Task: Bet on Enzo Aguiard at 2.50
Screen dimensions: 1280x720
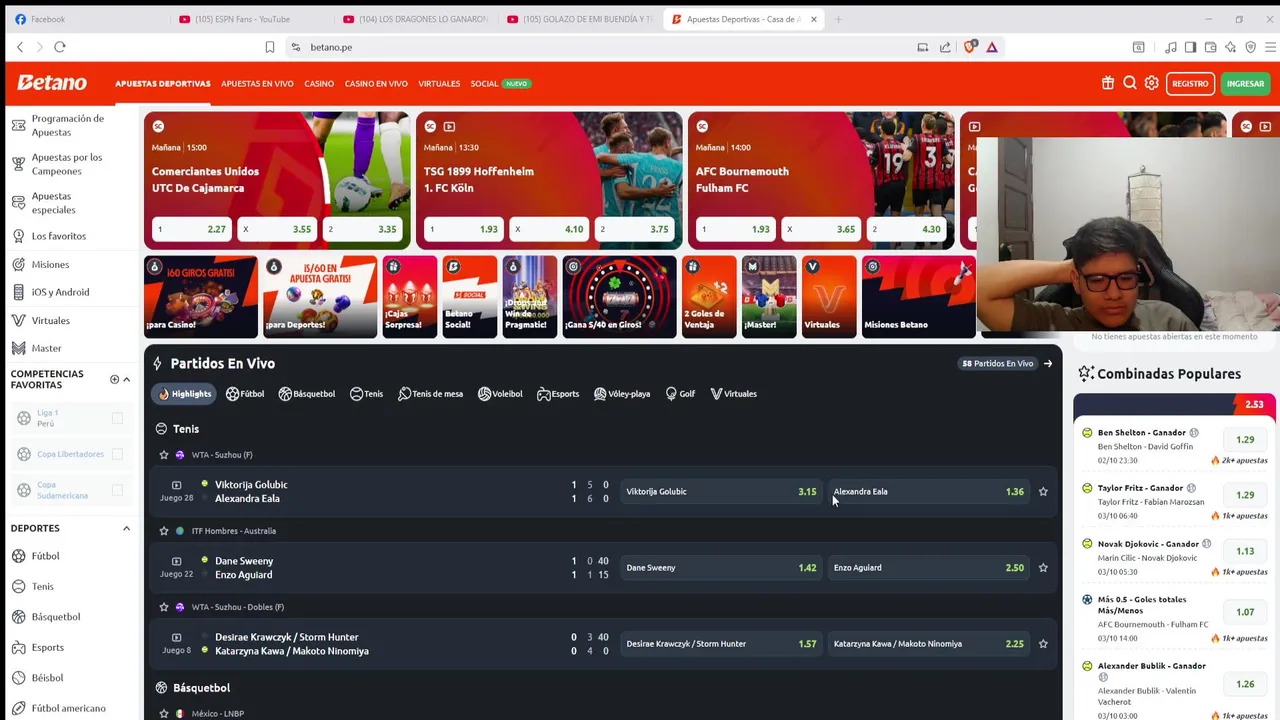Action: (x=929, y=568)
